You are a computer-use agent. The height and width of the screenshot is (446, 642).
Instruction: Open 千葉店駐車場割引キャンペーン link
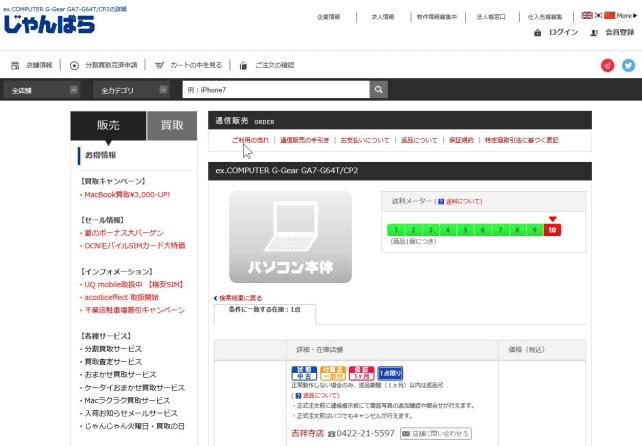click(x=134, y=310)
